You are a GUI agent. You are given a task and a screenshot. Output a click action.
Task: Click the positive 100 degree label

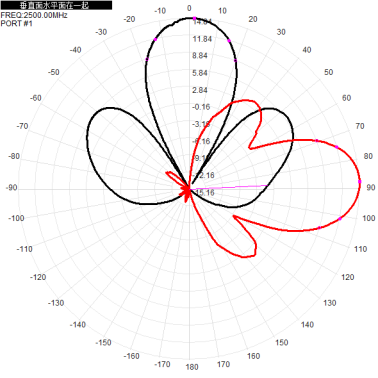[369, 218]
